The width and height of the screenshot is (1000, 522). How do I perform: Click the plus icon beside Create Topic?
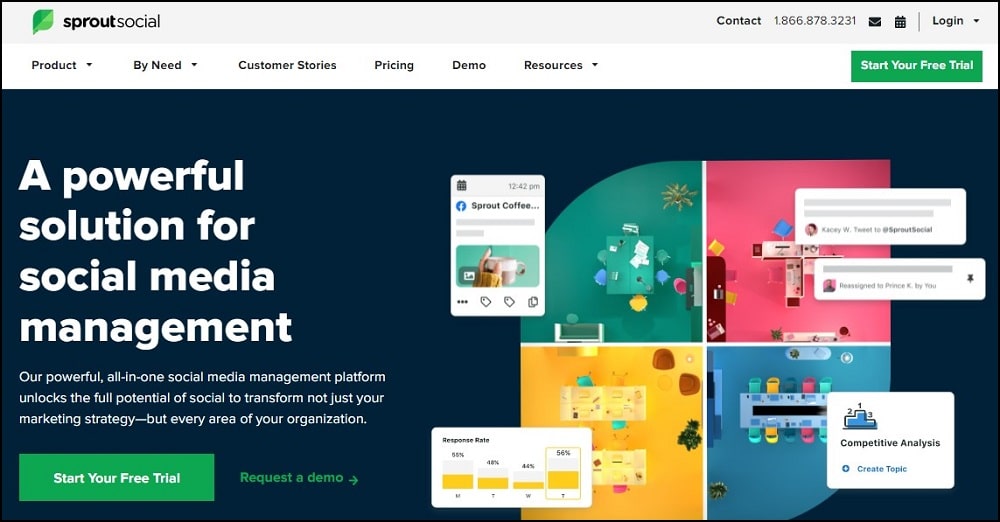click(x=846, y=468)
